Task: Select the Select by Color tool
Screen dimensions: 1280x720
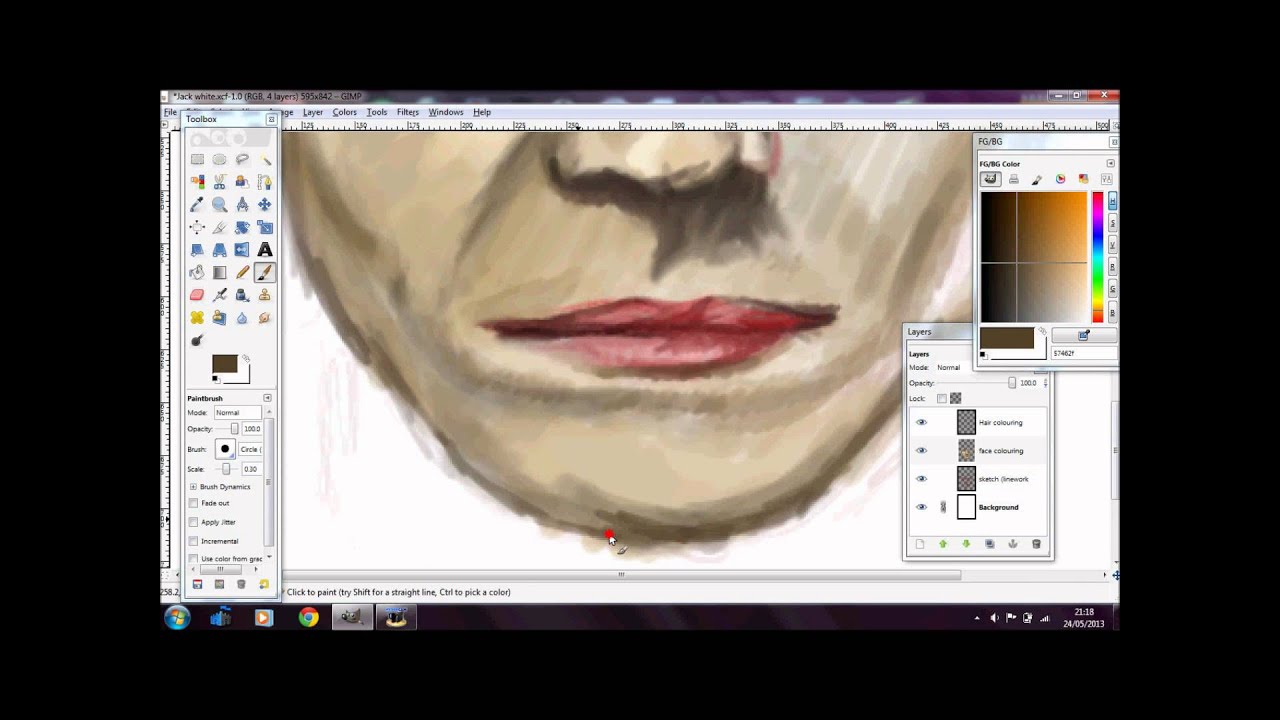Action: coord(197,182)
